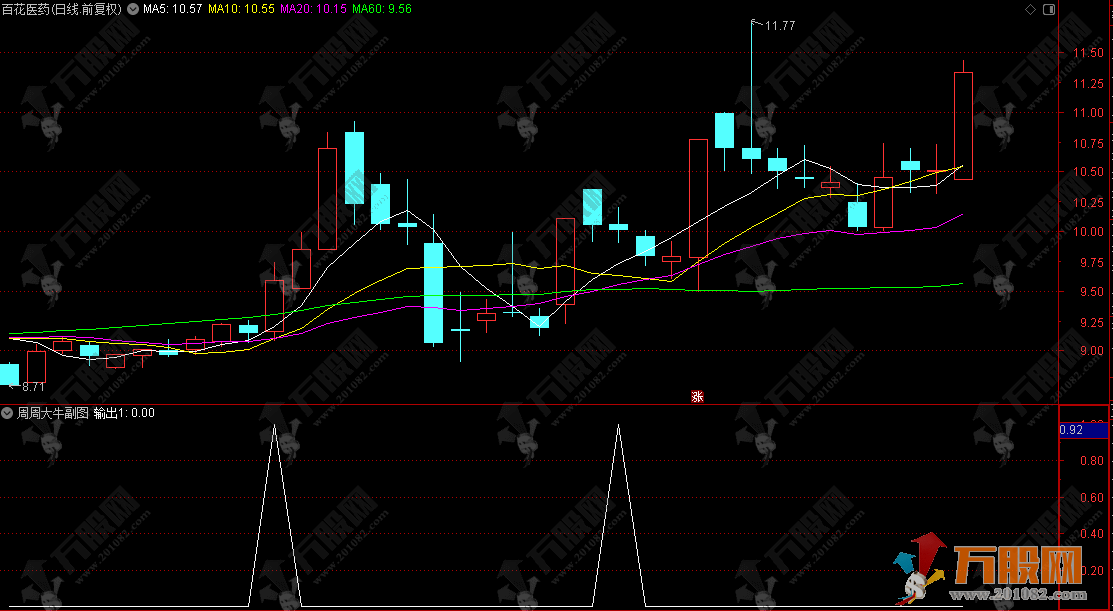The height and width of the screenshot is (611, 1113).
Task: Select the green MA60 indicator label
Action: pyautogui.click(x=382, y=9)
